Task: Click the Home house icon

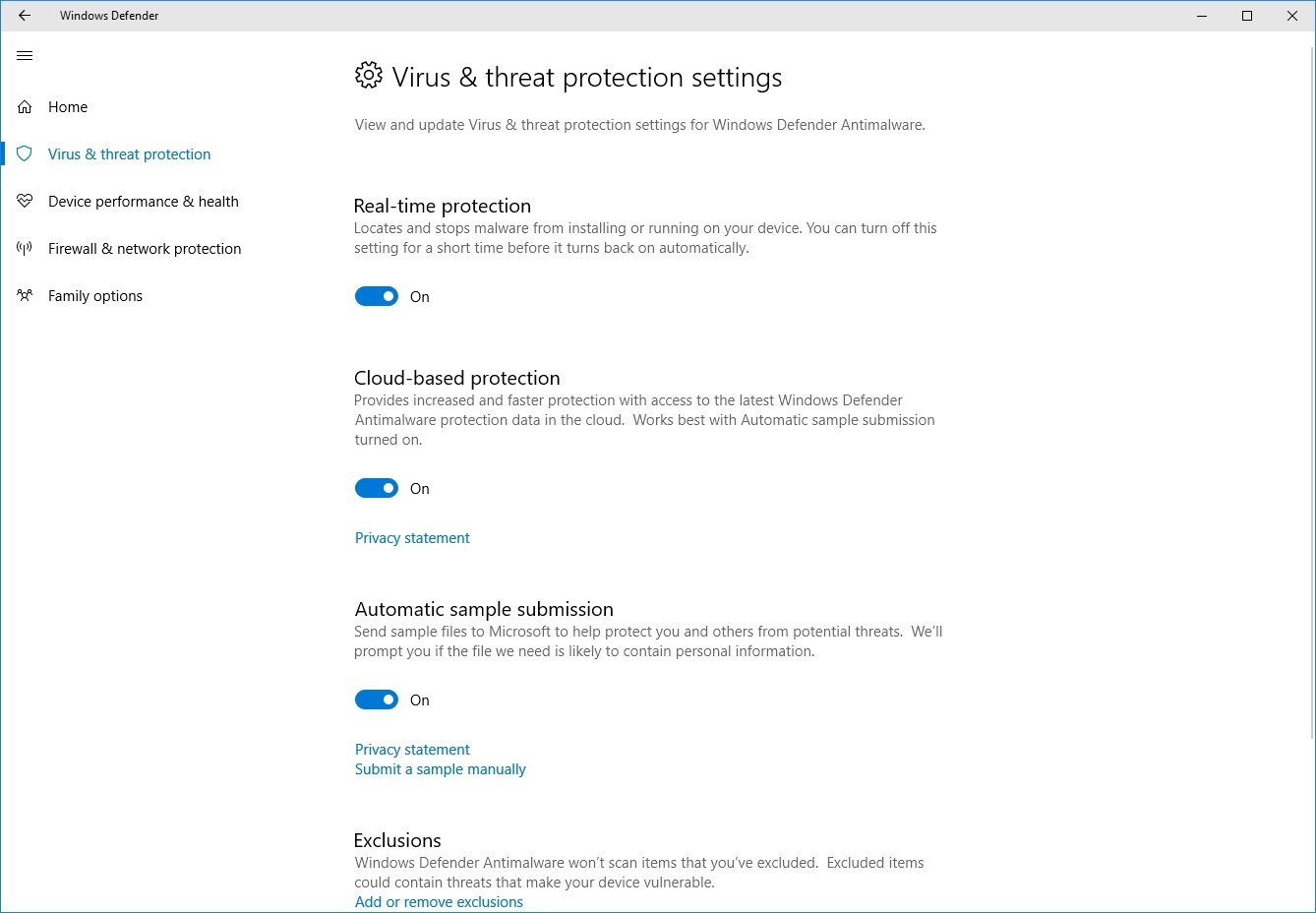Action: (25, 107)
